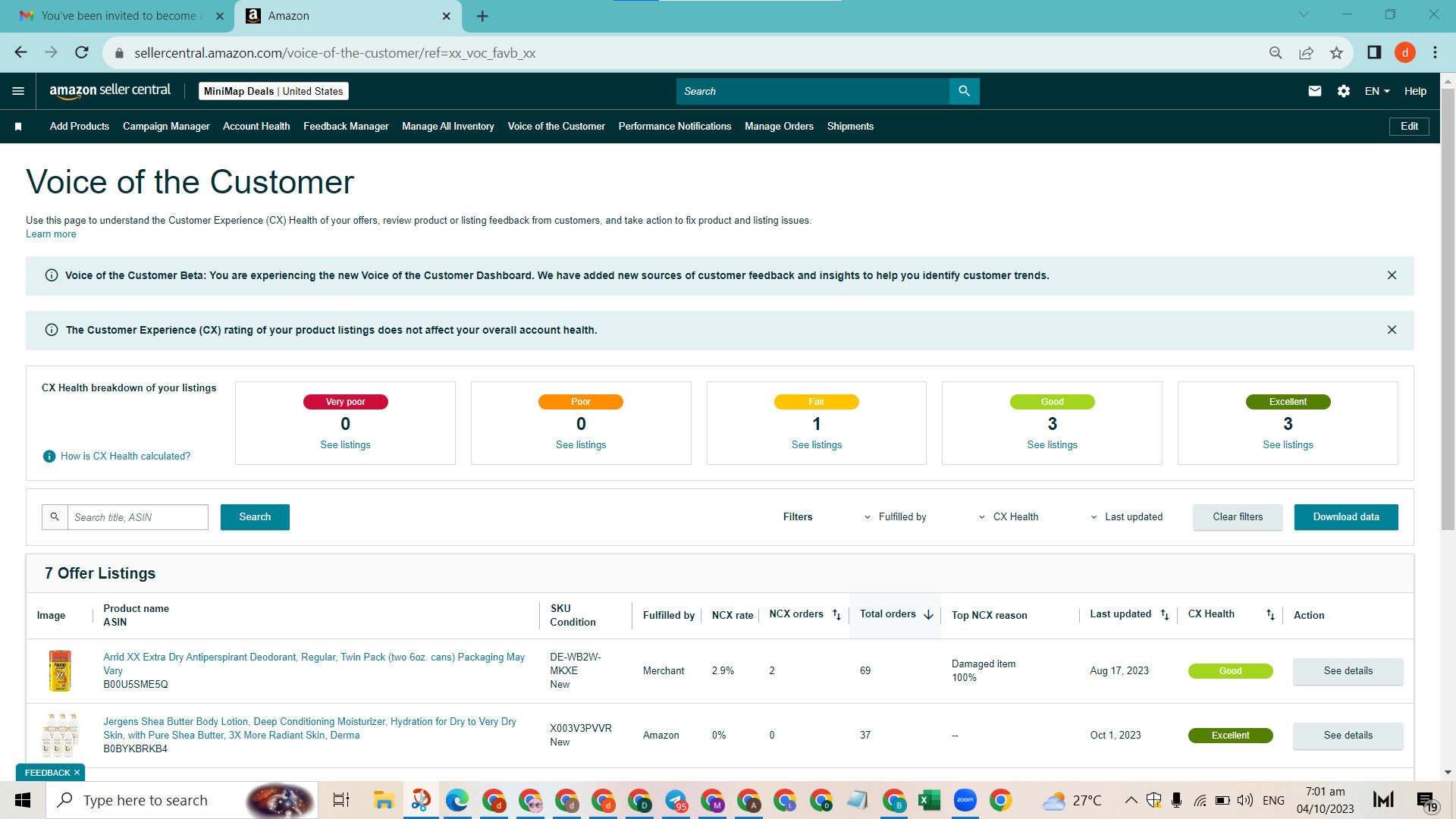Click Learn more link

coord(51,234)
